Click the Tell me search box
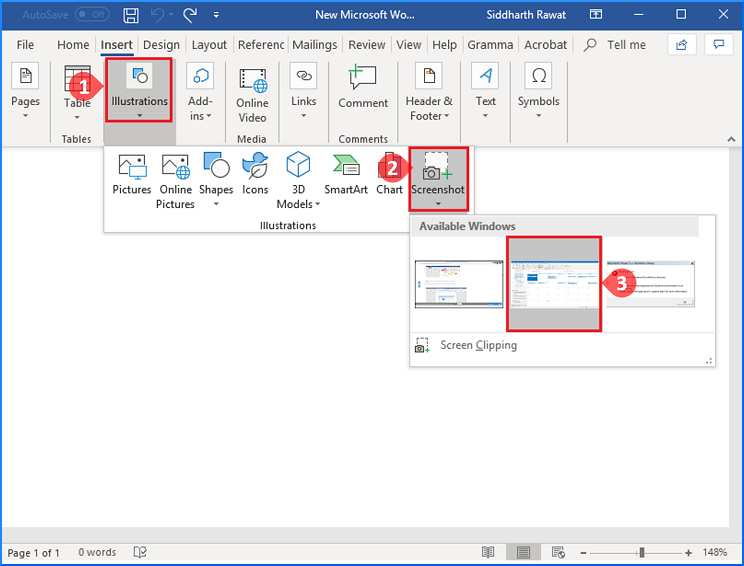The image size is (744, 566). [x=615, y=45]
